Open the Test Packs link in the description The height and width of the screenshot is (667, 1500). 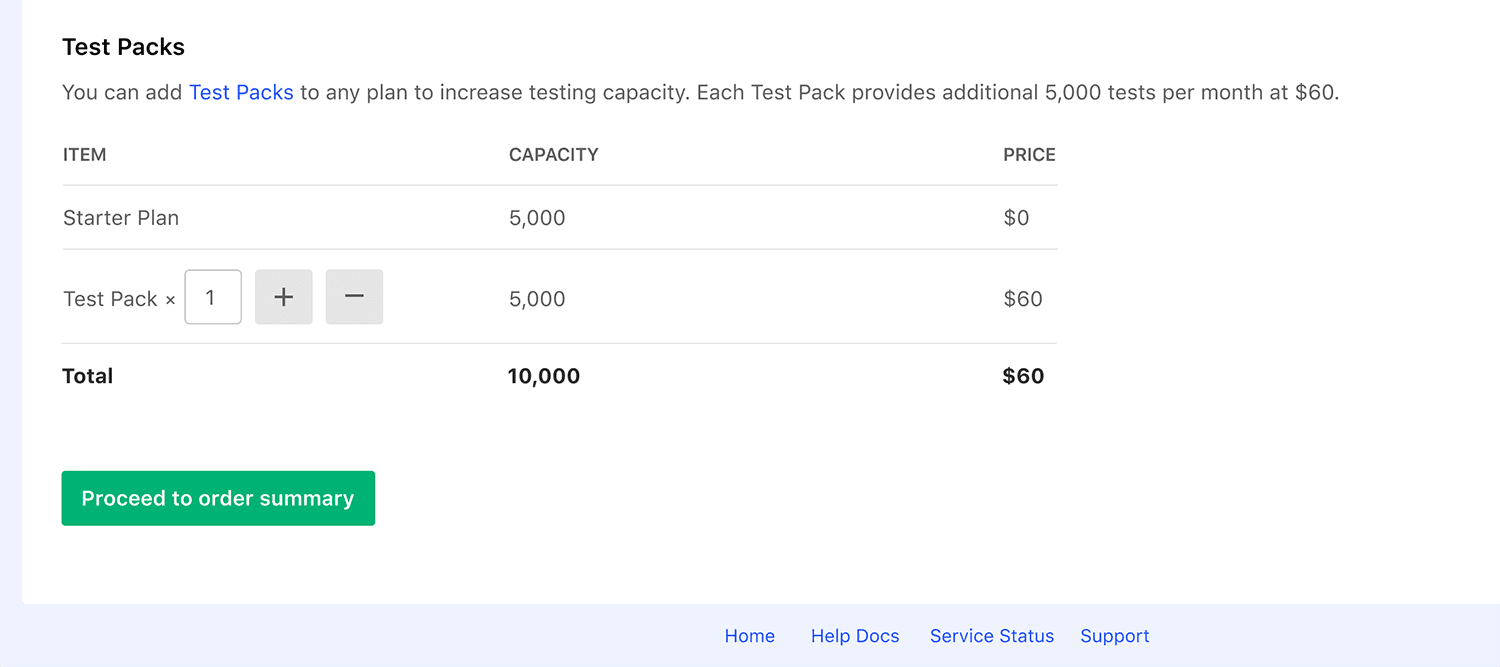(x=241, y=92)
